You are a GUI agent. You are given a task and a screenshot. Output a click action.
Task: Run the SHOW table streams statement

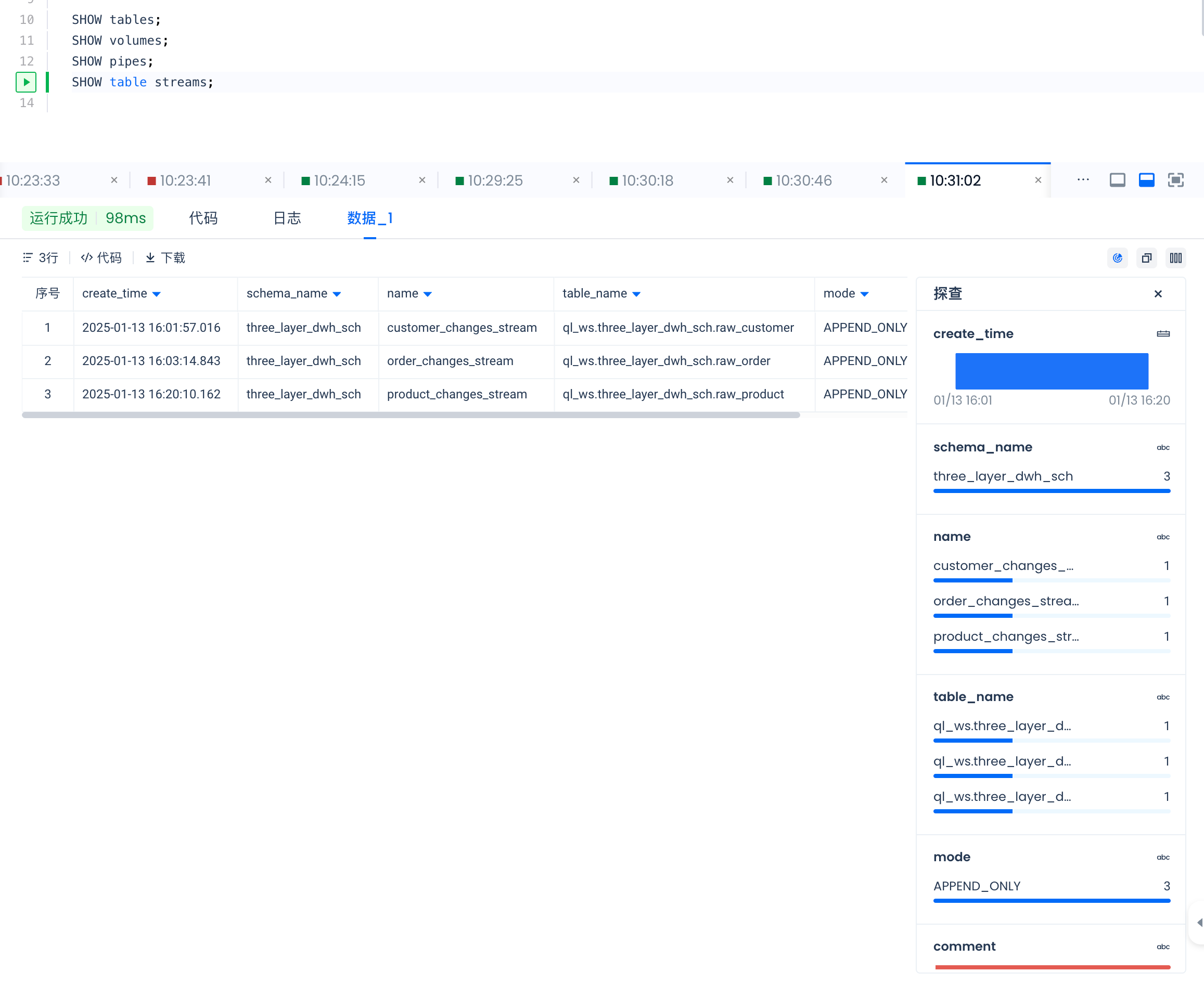pos(26,82)
